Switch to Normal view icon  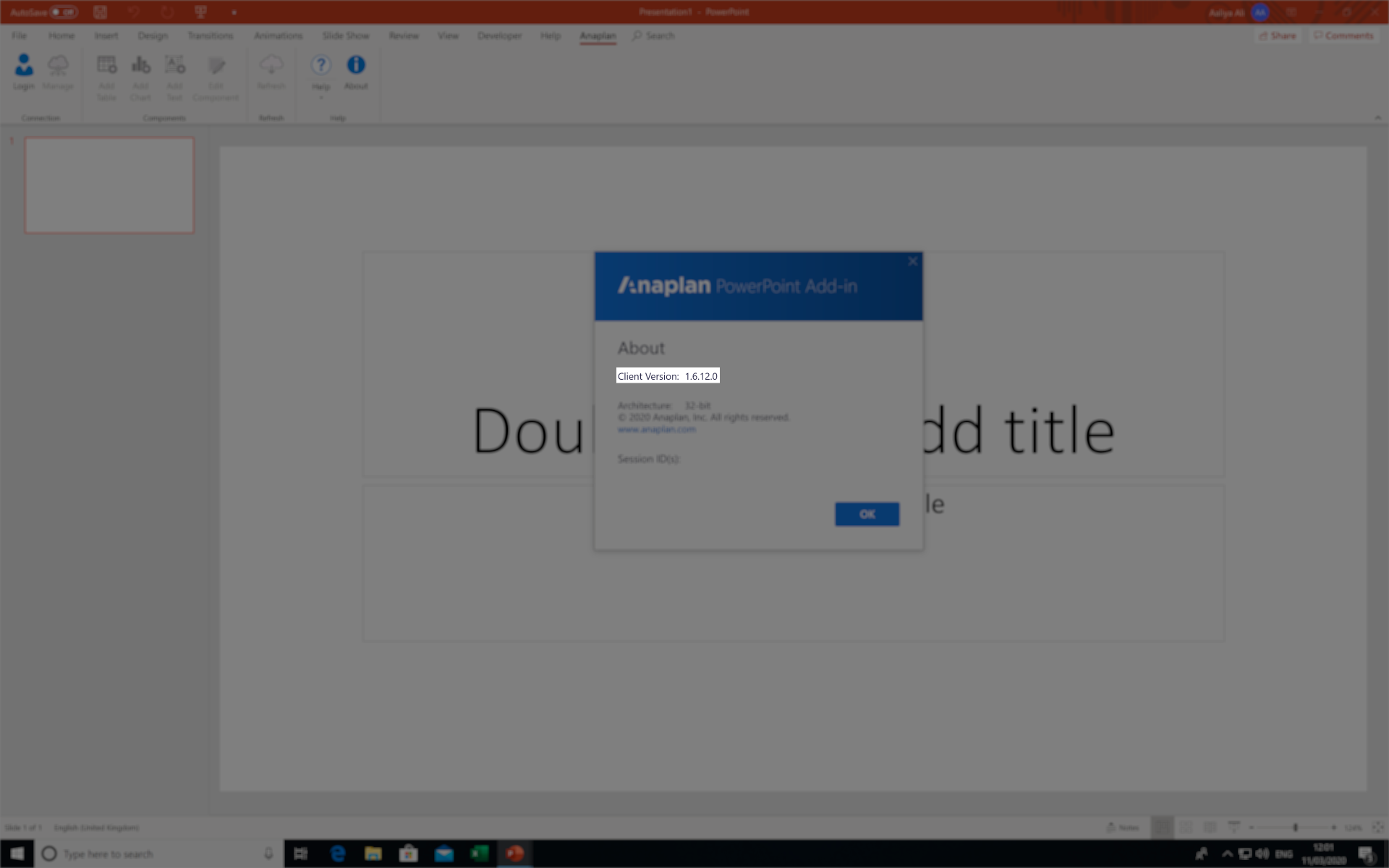point(1162,827)
